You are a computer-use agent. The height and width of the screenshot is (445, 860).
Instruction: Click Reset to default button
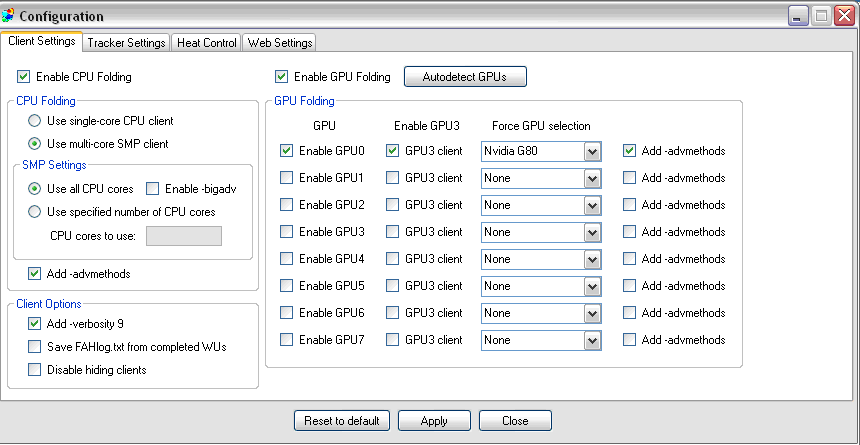342,421
